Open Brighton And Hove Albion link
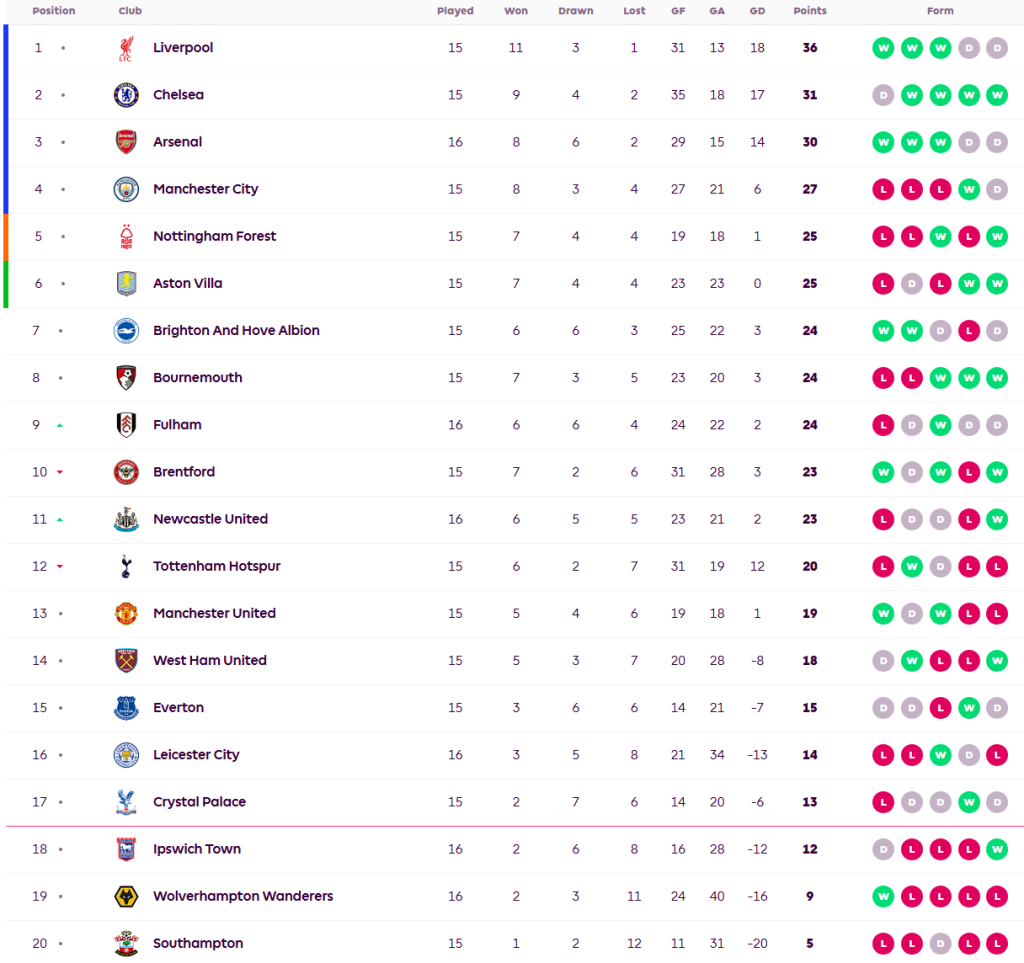The height and width of the screenshot is (963, 1024). [x=236, y=330]
